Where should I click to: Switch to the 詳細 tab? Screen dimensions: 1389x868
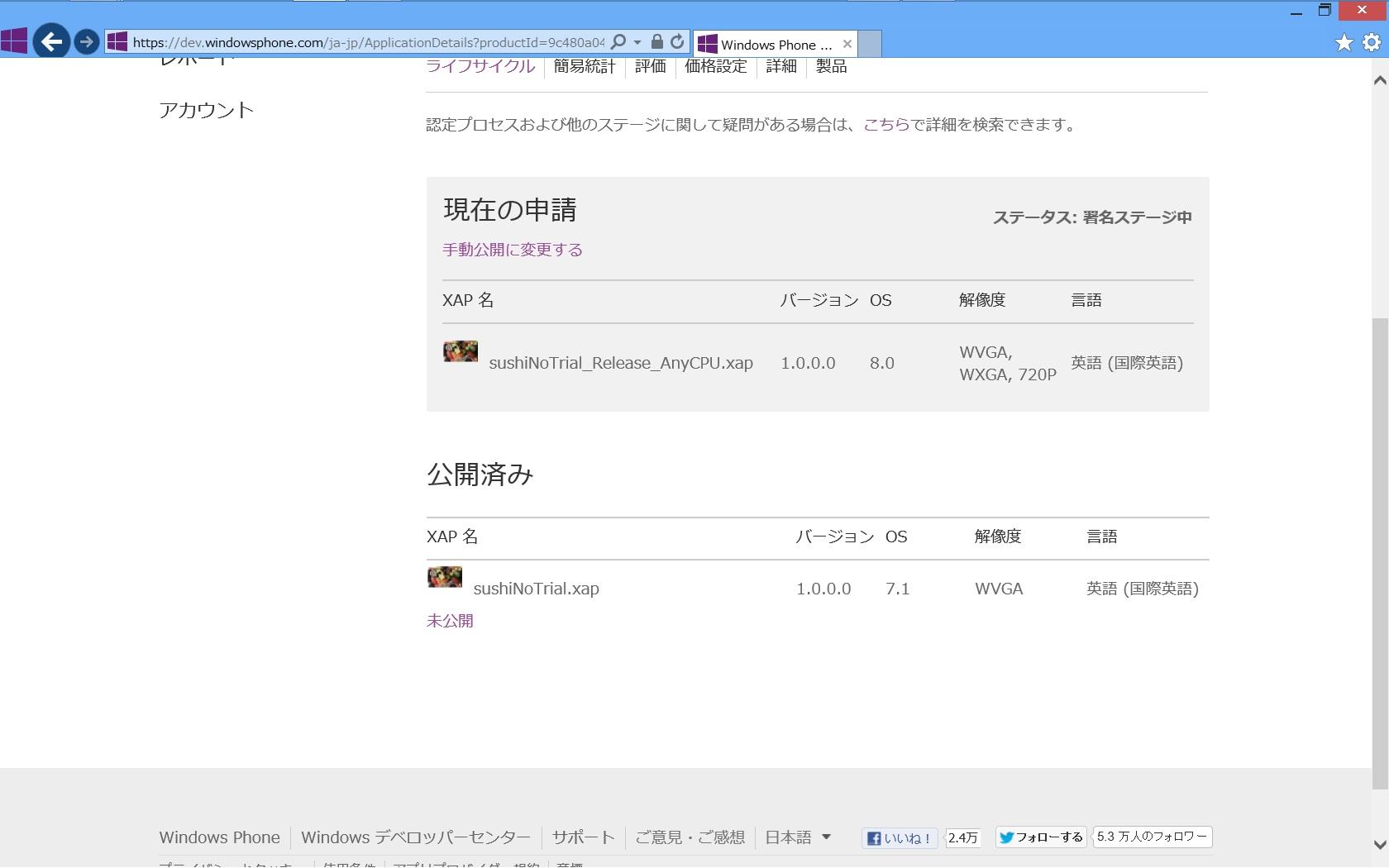[781, 66]
